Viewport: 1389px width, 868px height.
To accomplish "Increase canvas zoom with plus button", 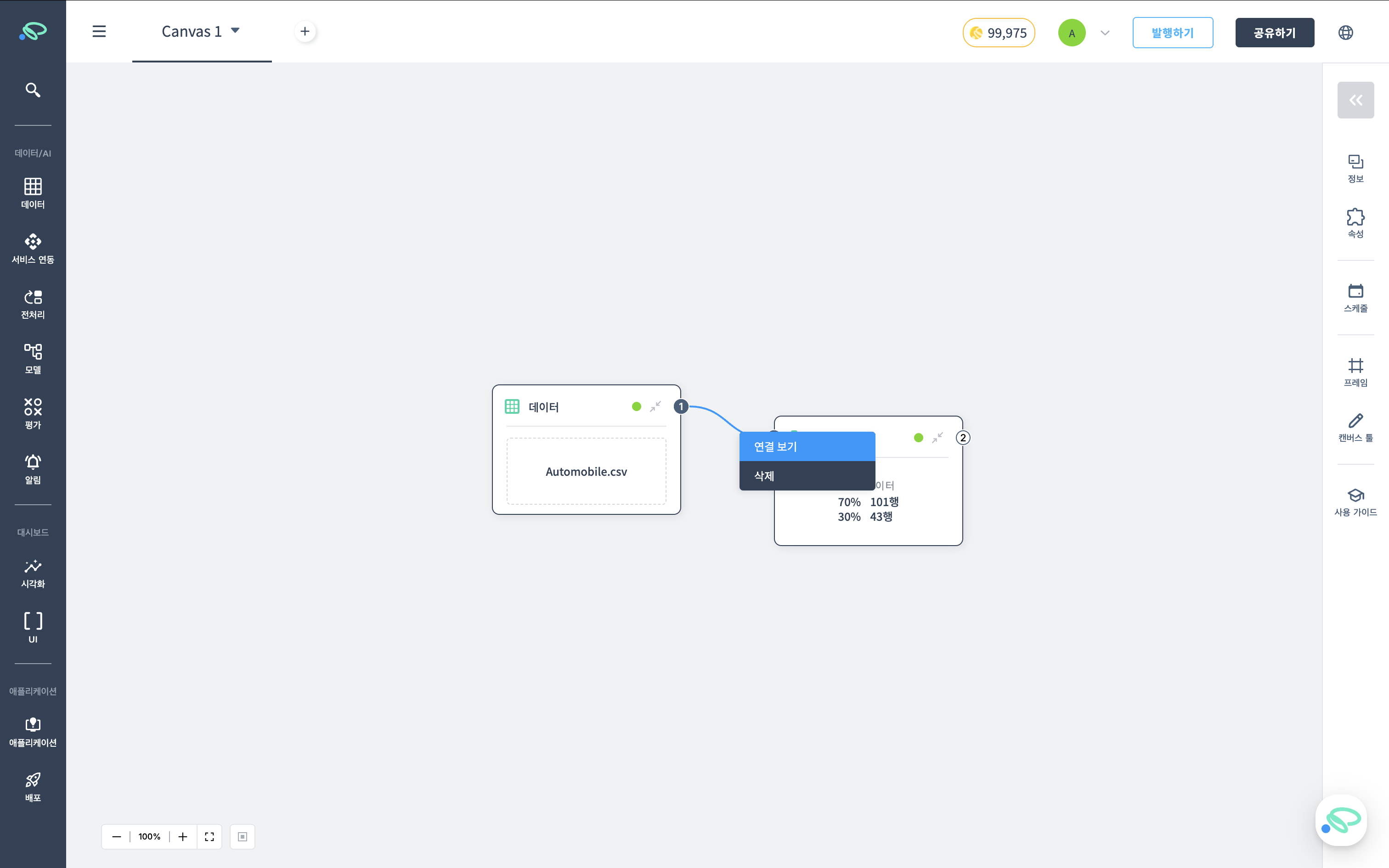I will [182, 836].
